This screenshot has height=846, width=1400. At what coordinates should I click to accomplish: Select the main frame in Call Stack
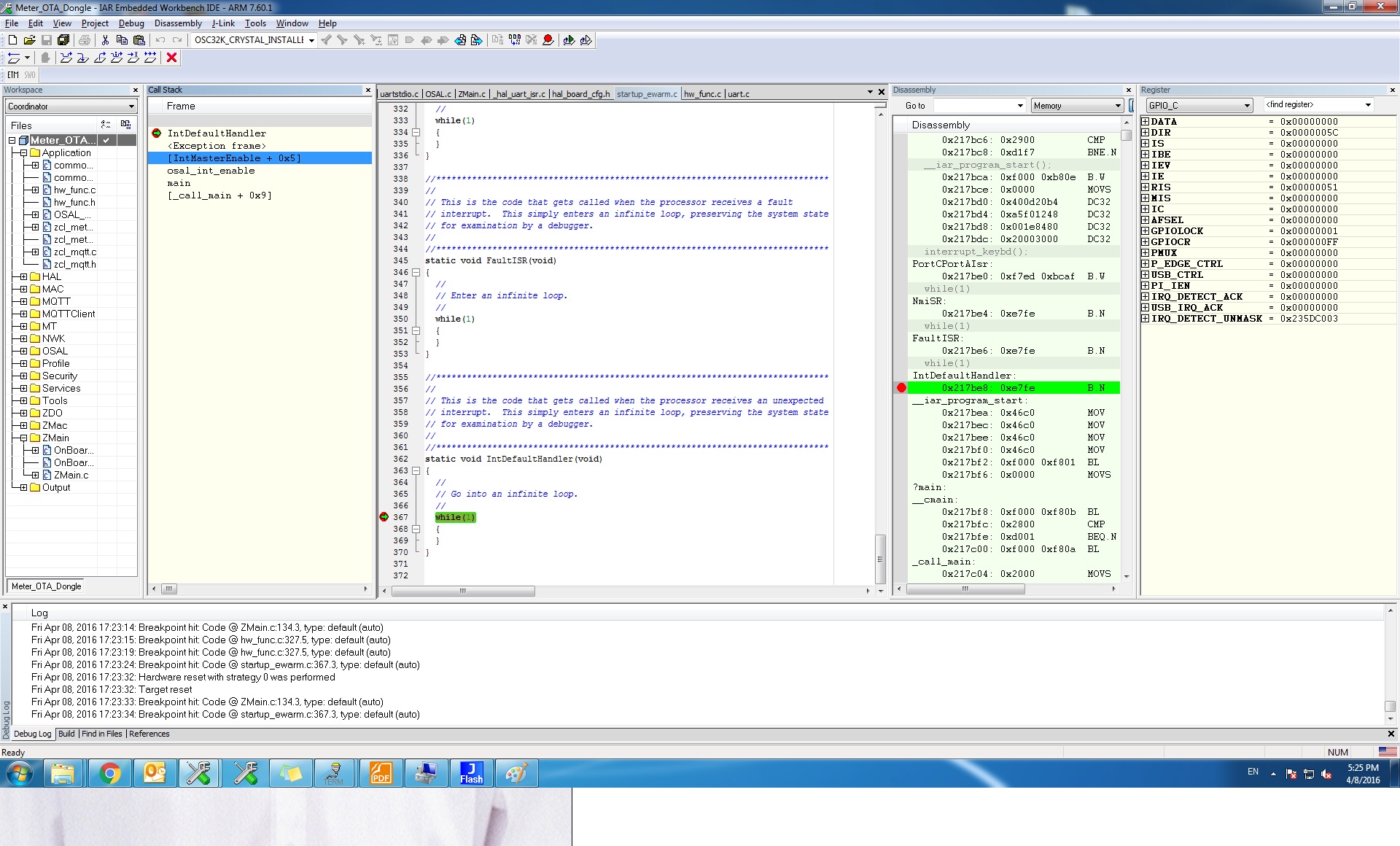pyautogui.click(x=179, y=183)
